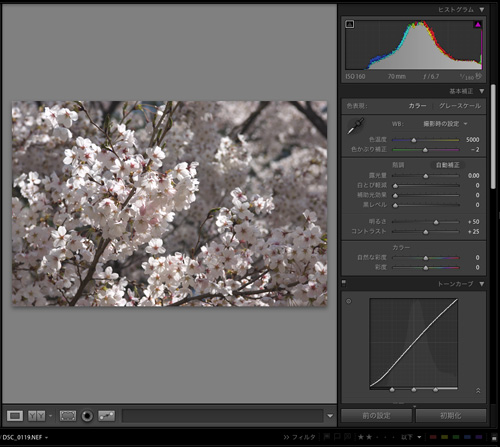Viewport: 500px width, 447px height.
Task: Open the 以下 rating comparison dropdown
Action: pyautogui.click(x=411, y=437)
